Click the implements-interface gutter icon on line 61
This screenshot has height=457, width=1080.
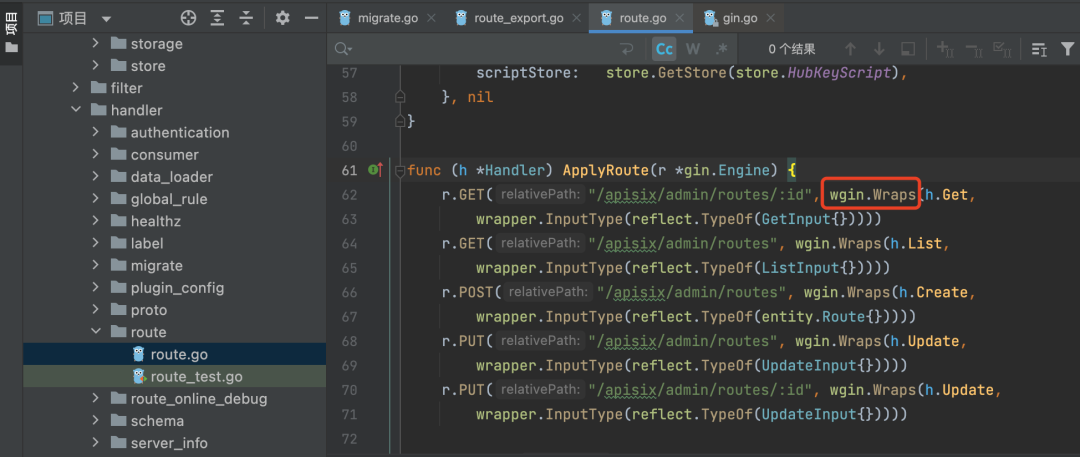click(x=375, y=170)
